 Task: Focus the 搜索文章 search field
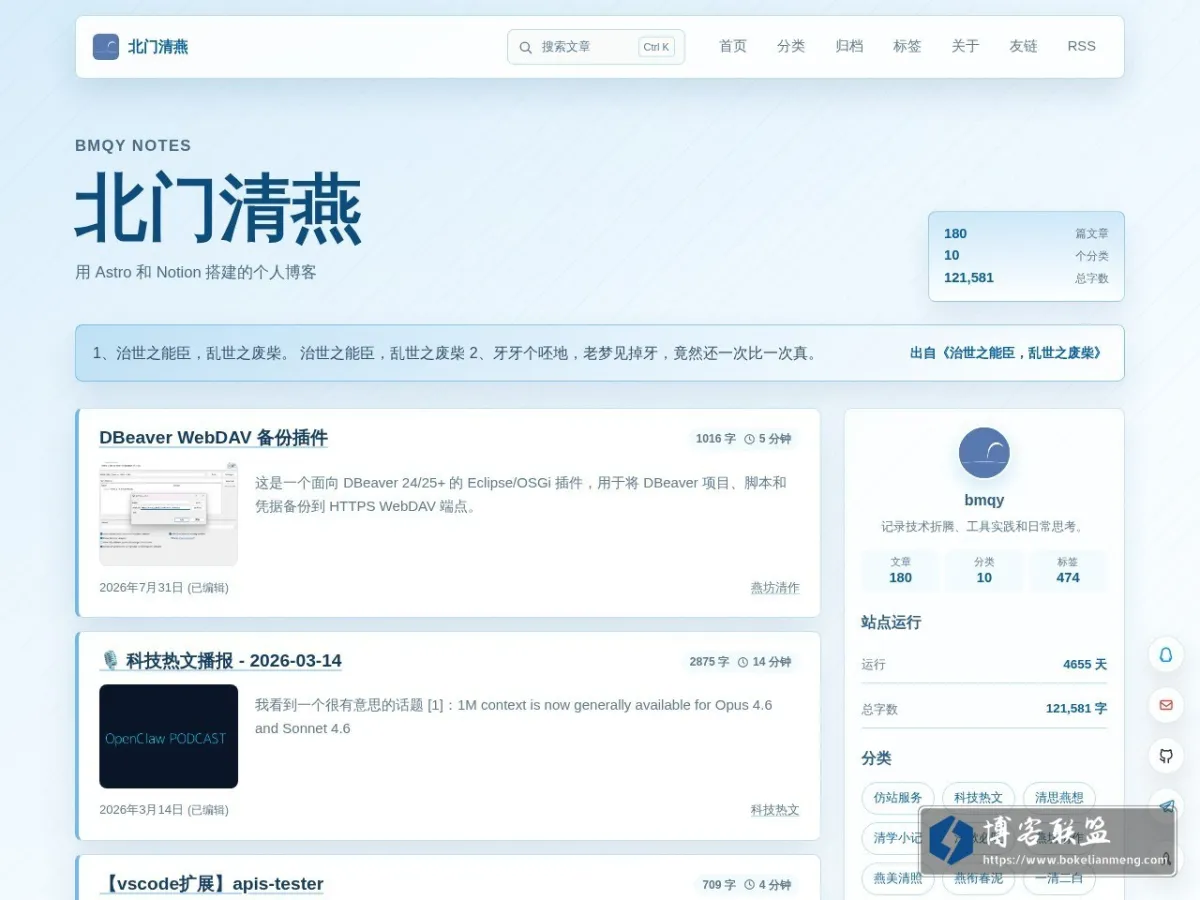coord(596,47)
